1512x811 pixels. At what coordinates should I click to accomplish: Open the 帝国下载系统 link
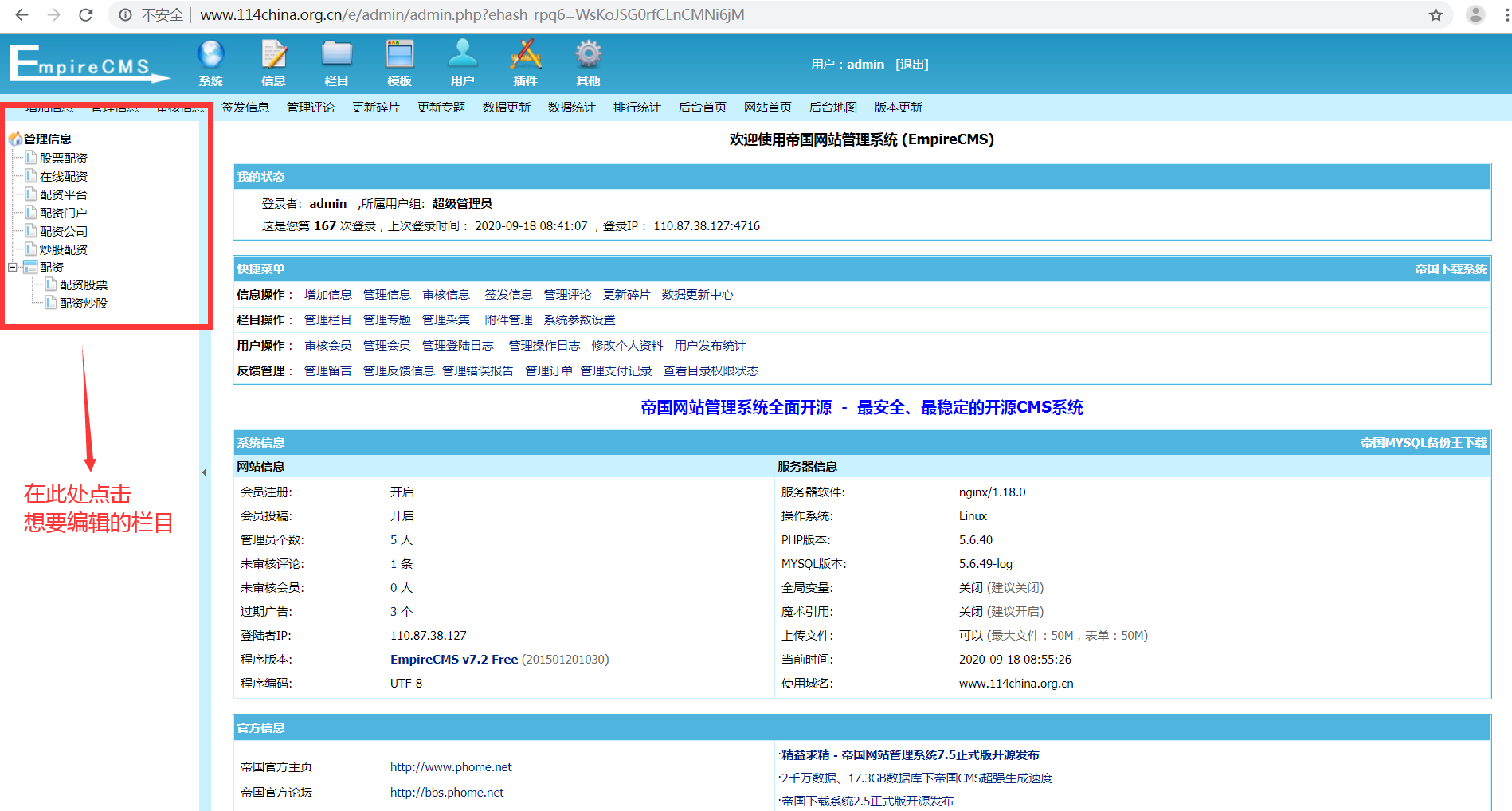pos(1451,268)
